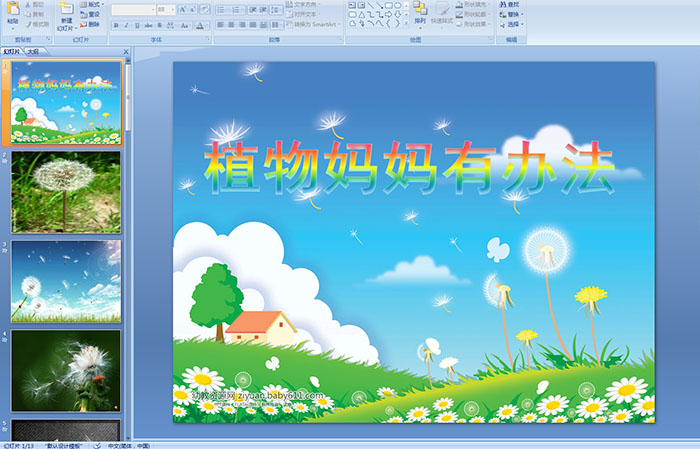Switch to the Outline (大纲) tab
The image size is (700, 449).
[34, 51]
